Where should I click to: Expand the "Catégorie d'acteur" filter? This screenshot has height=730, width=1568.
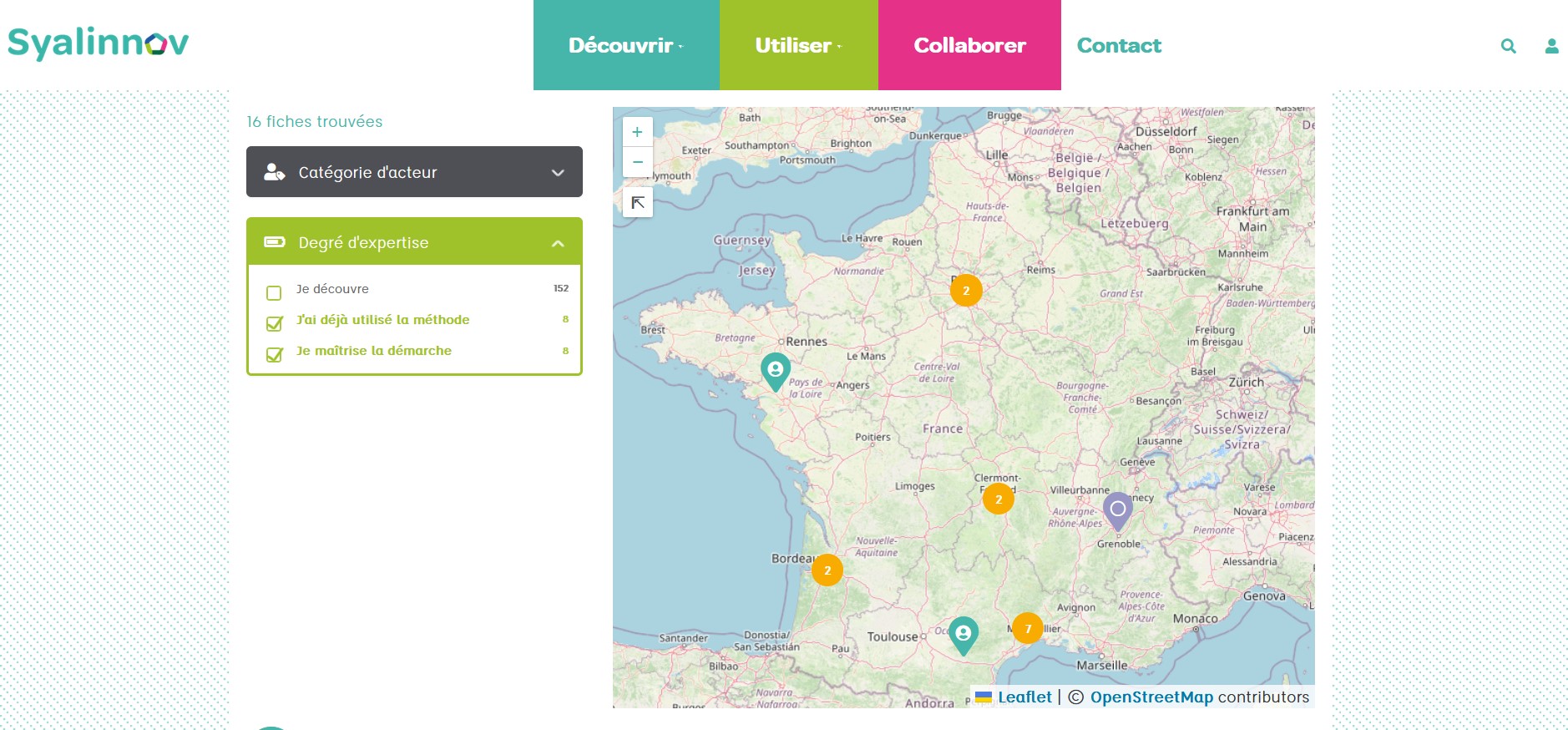click(x=414, y=172)
